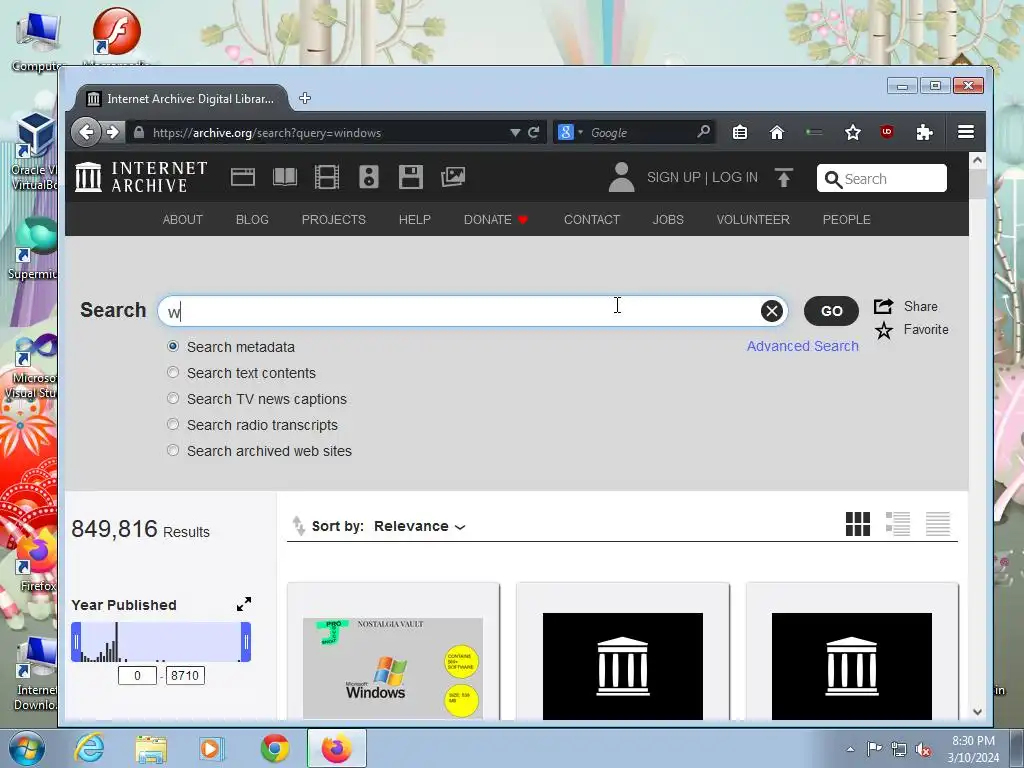The image size is (1024, 768).
Task: Click the browser Forward button
Action: [112, 132]
